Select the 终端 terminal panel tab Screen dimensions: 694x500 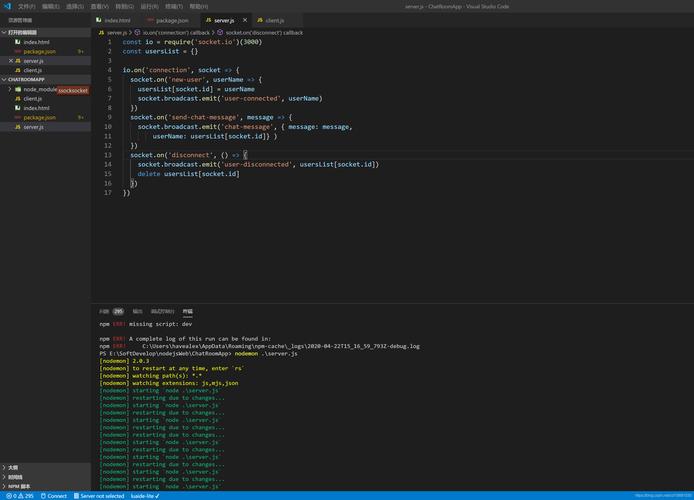tap(188, 312)
